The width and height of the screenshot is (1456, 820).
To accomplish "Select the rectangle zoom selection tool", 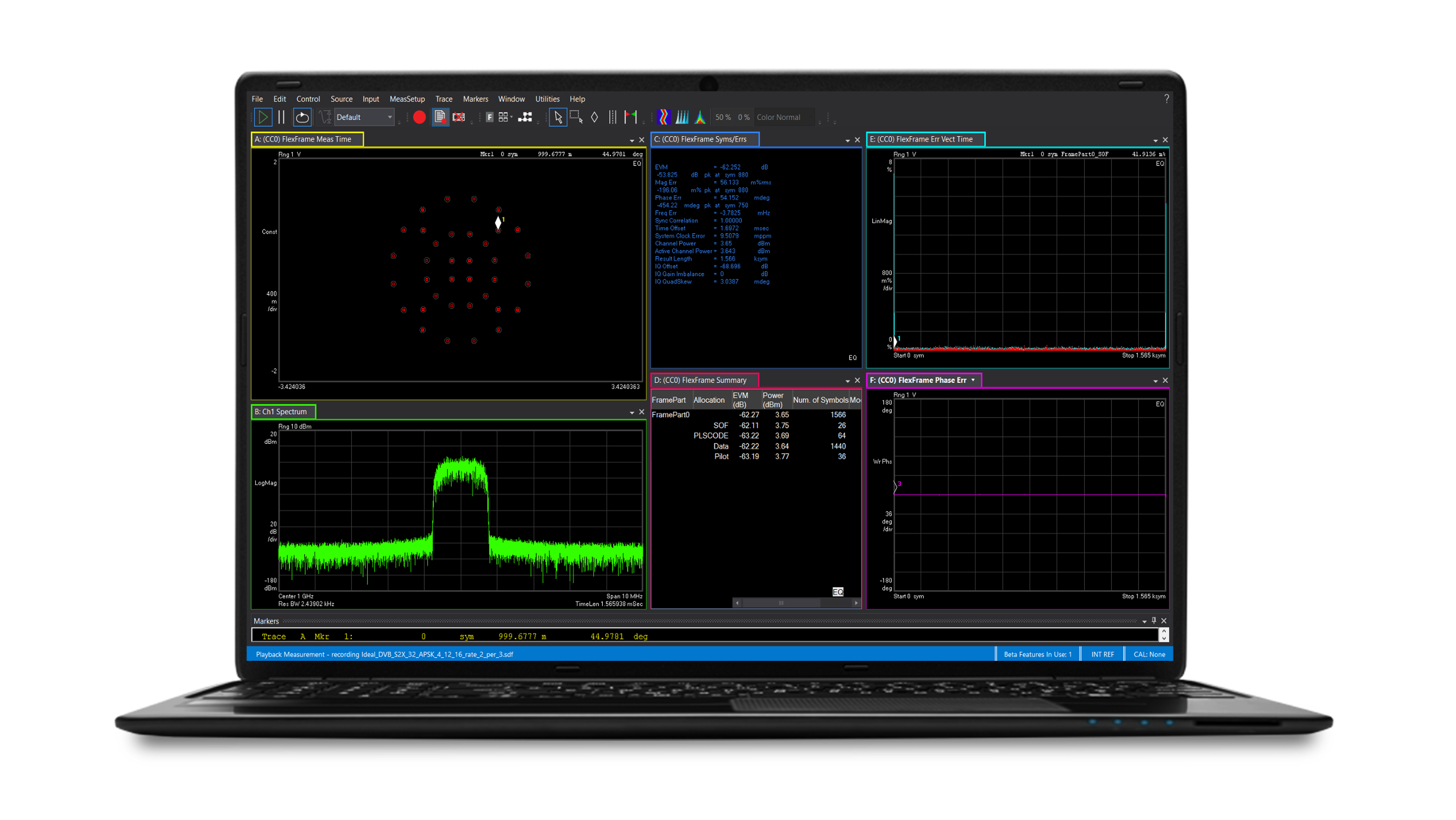I will (575, 117).
